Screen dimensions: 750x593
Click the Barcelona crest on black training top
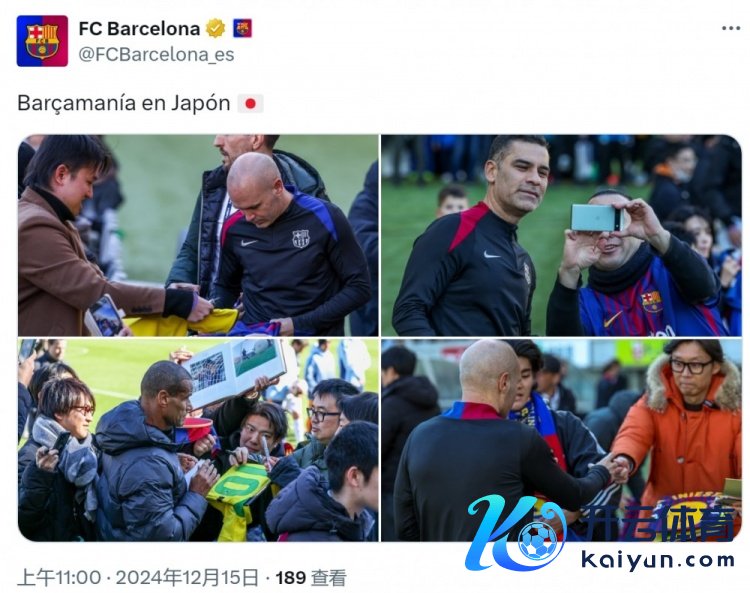(x=301, y=238)
